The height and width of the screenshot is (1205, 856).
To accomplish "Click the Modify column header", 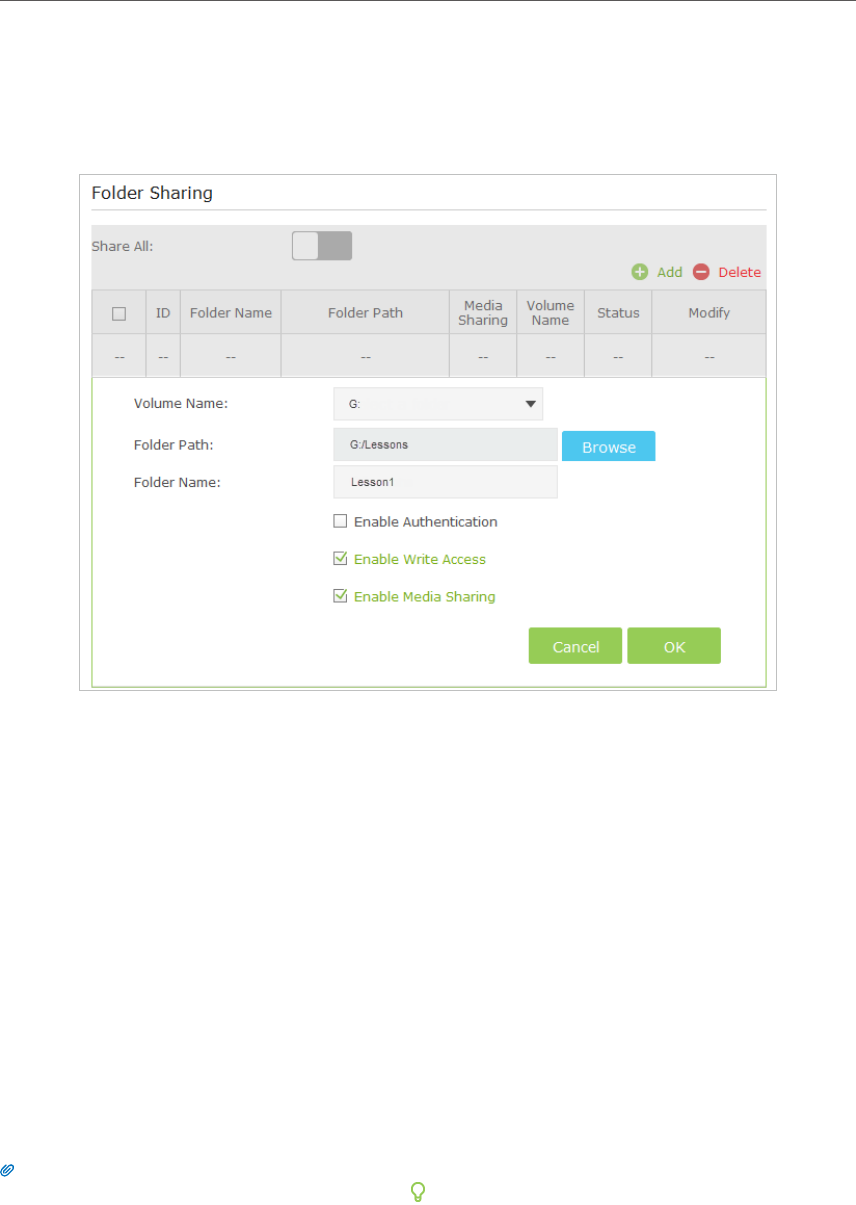I will point(709,313).
